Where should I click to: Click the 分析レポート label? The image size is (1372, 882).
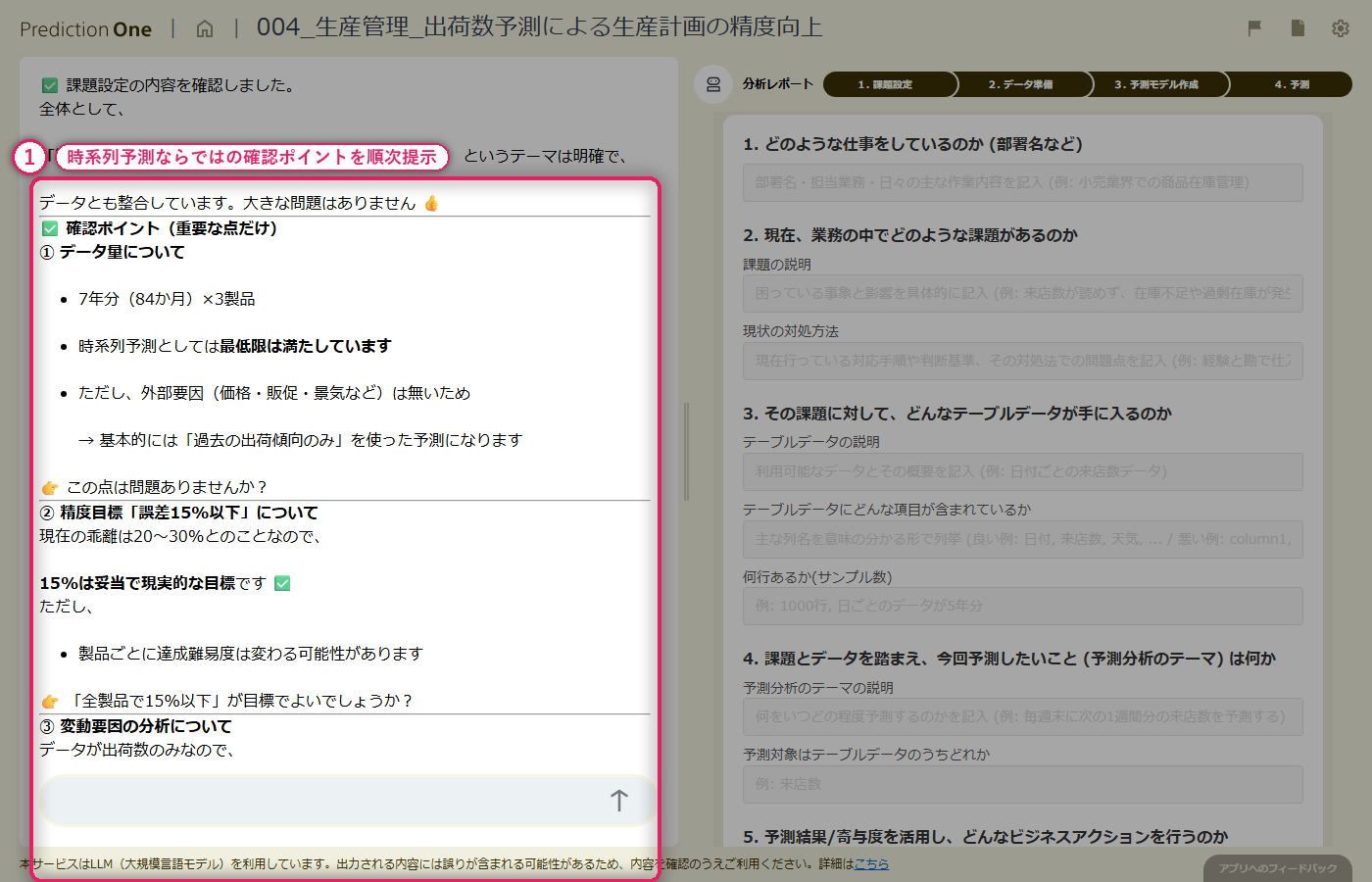click(x=778, y=84)
